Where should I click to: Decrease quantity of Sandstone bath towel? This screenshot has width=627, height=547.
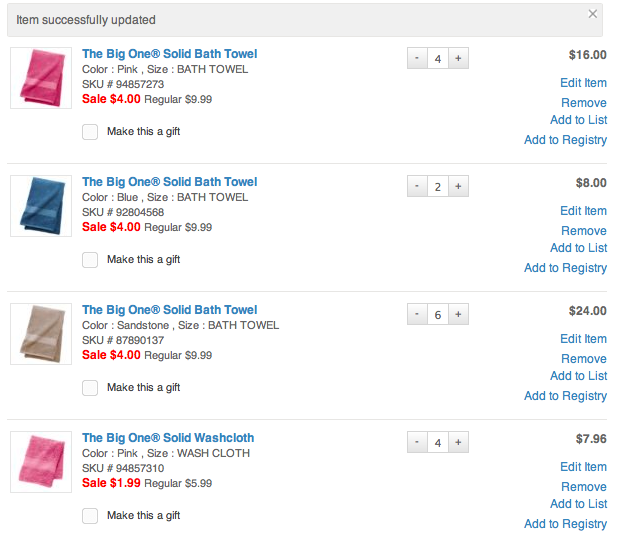coord(417,314)
